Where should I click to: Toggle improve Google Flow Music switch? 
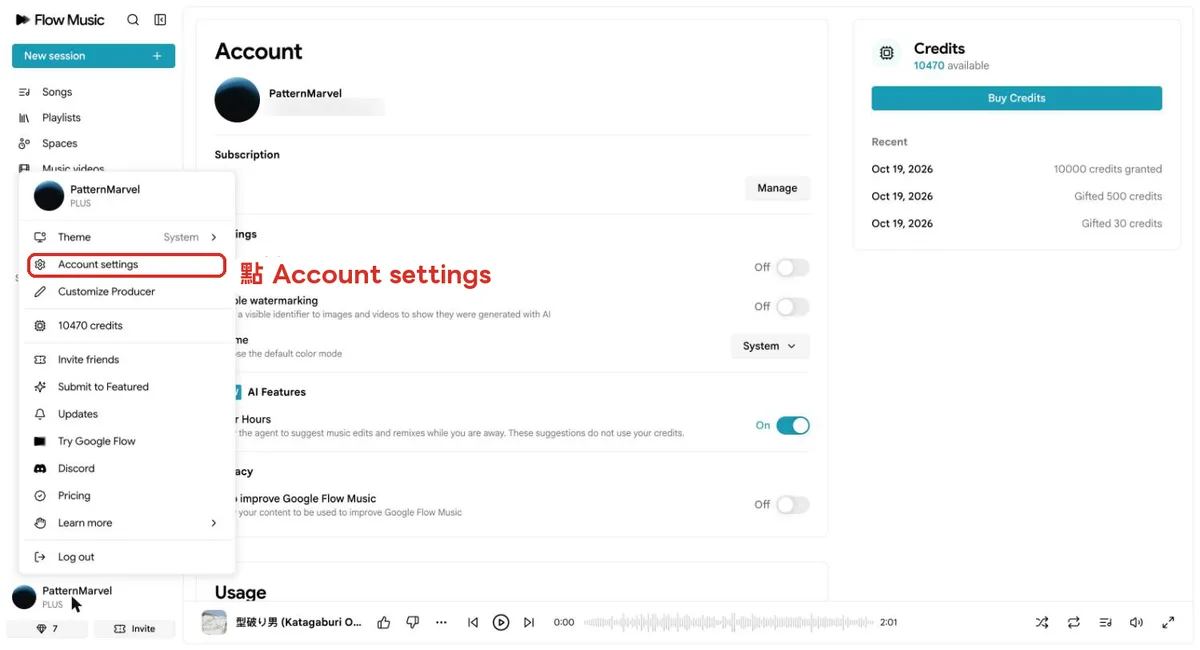pos(792,505)
